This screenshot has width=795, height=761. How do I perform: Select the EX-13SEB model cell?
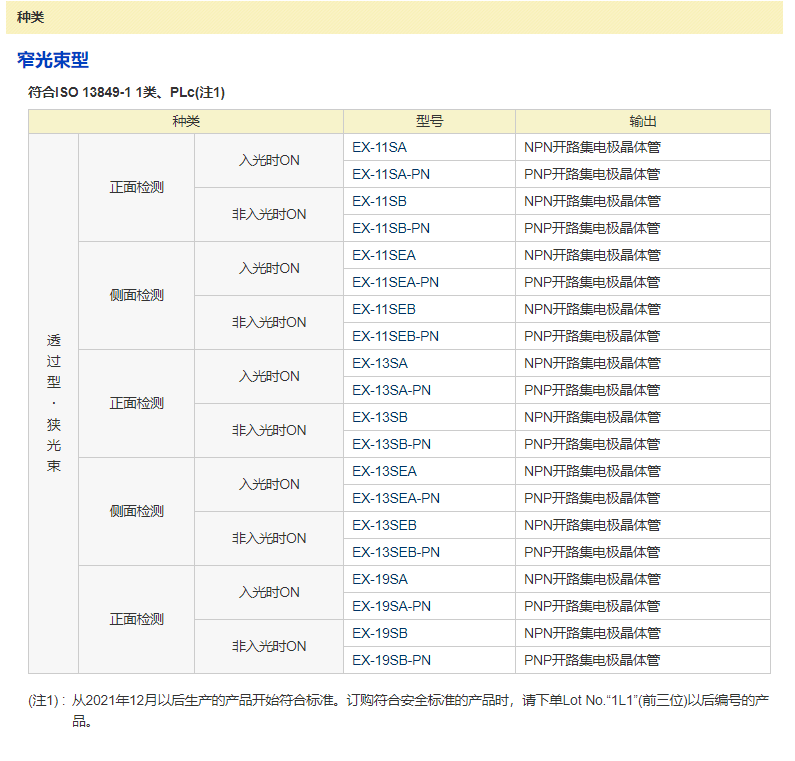click(384, 525)
